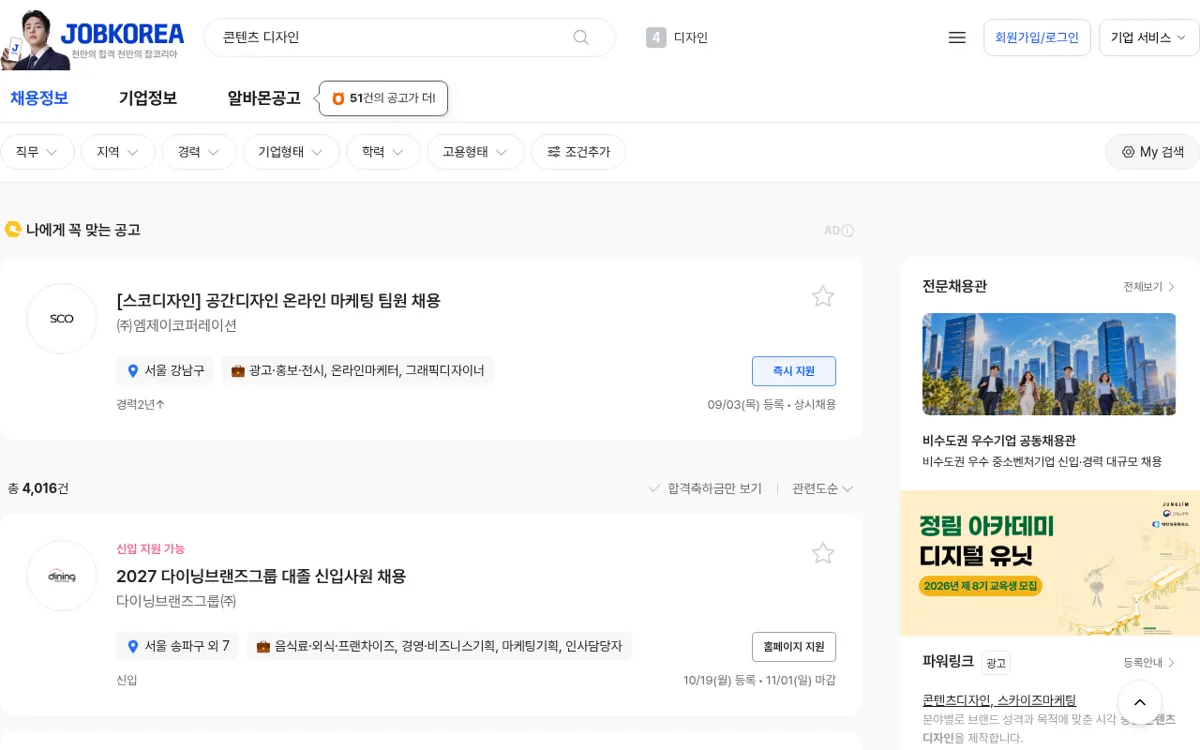Open the 공간디자인 온라인 마케팅 팀원 채용 posting
The width and height of the screenshot is (1200, 750).
click(278, 300)
